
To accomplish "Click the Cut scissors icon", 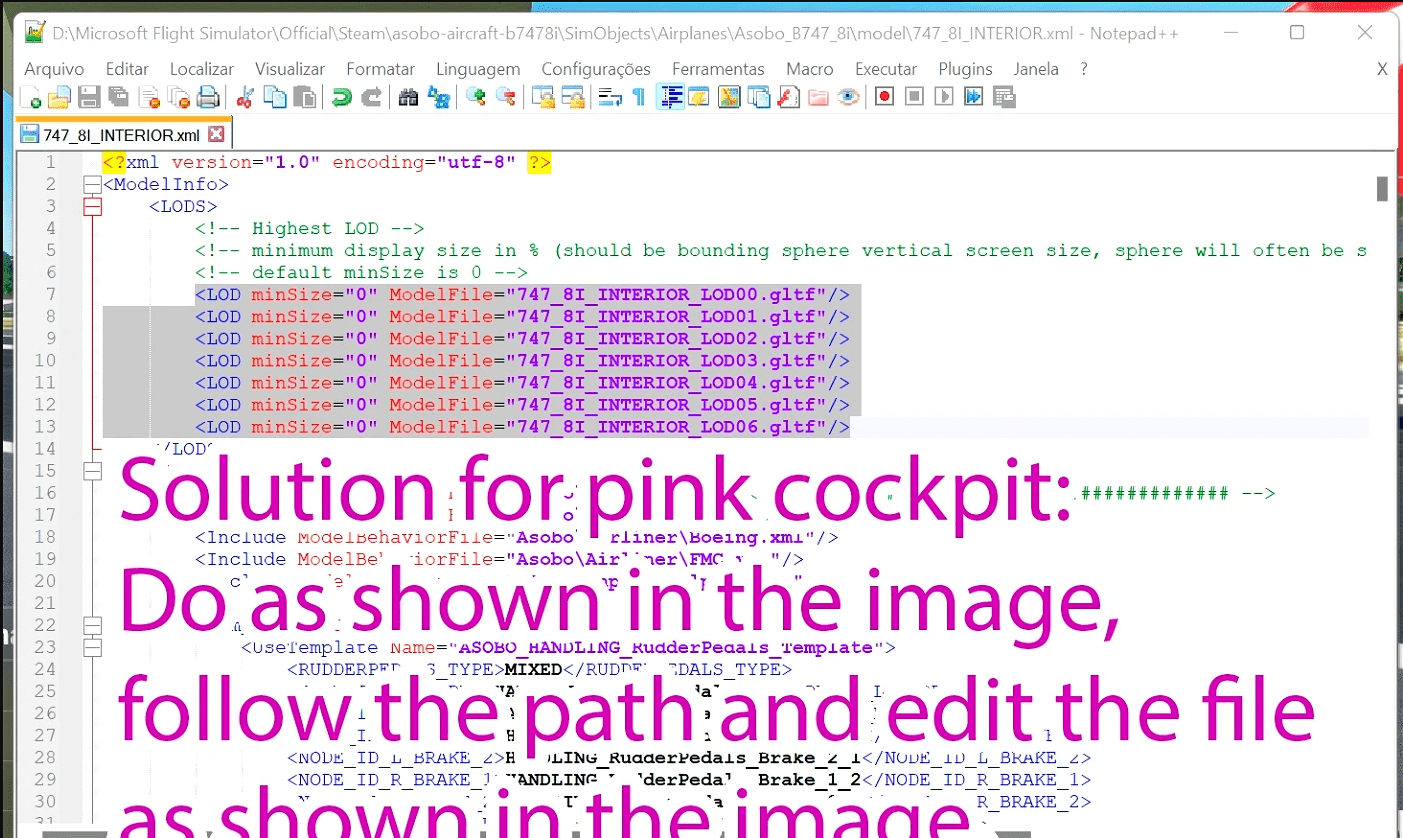I will [244, 97].
